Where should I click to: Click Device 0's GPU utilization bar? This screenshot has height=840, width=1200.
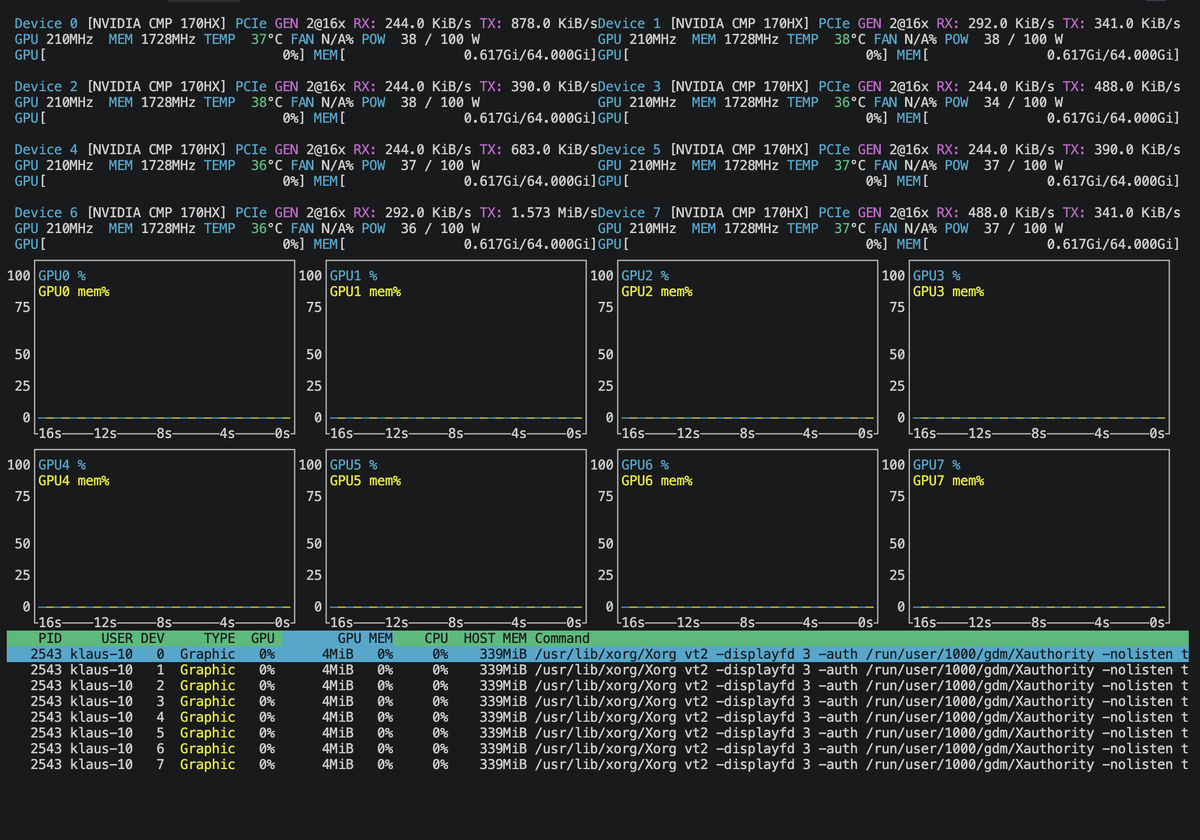coord(160,56)
